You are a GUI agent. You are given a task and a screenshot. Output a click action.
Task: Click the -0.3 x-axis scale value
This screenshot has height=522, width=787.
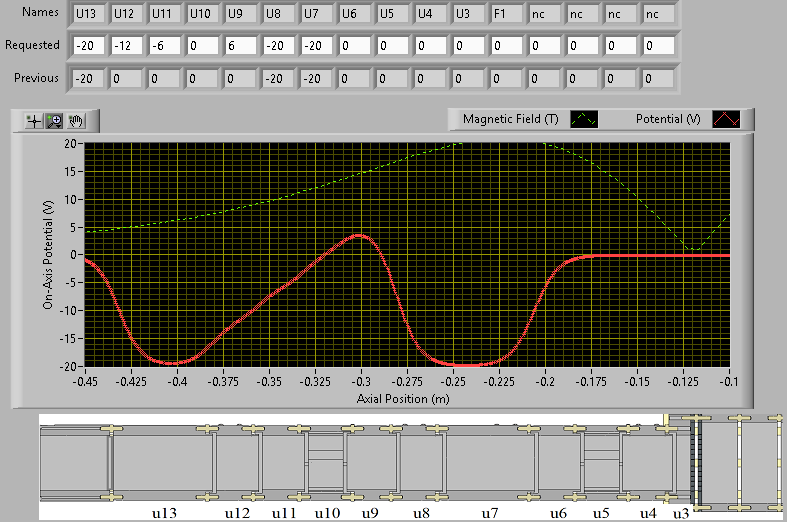pos(360,382)
